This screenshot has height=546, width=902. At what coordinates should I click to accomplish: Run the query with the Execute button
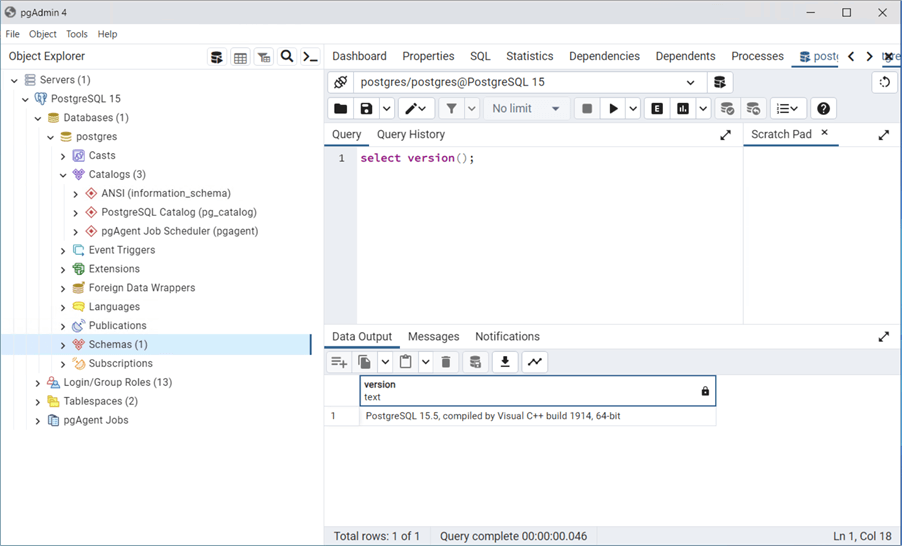[613, 109]
